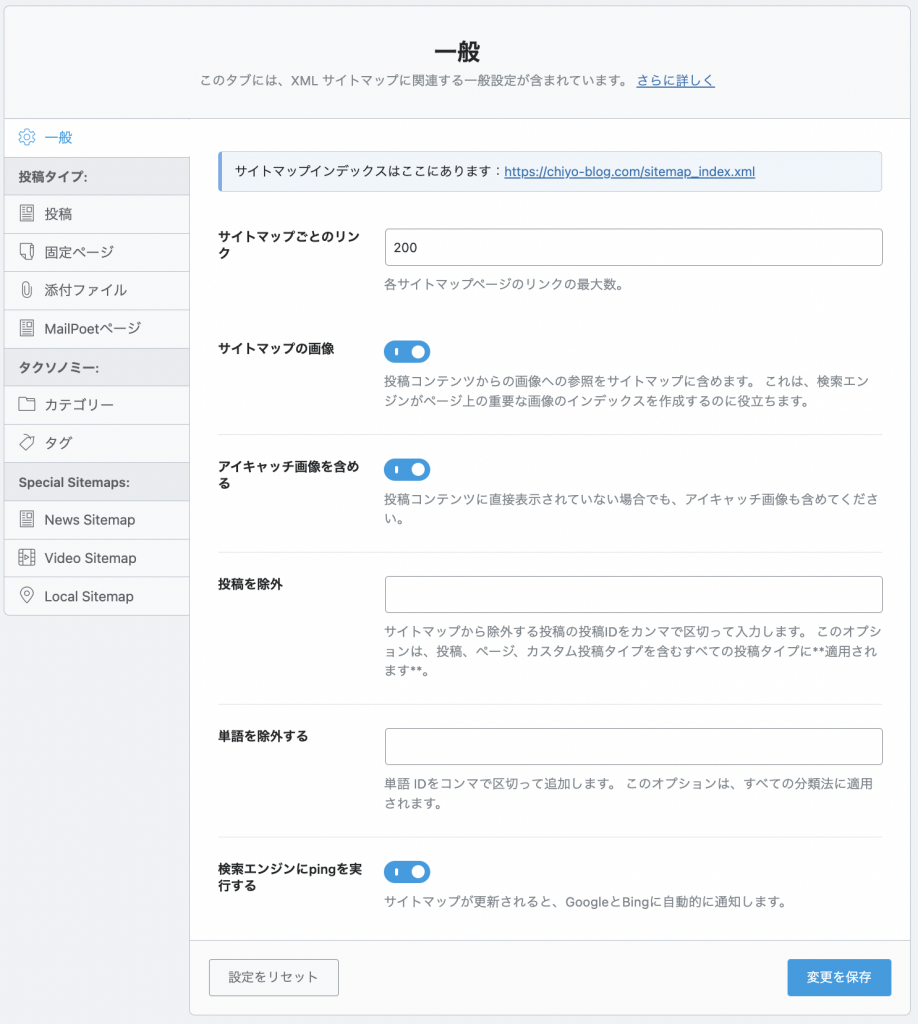Click the 投稿 post icon in sidebar
Image resolution: width=918 pixels, height=1024 pixels.
[27, 214]
